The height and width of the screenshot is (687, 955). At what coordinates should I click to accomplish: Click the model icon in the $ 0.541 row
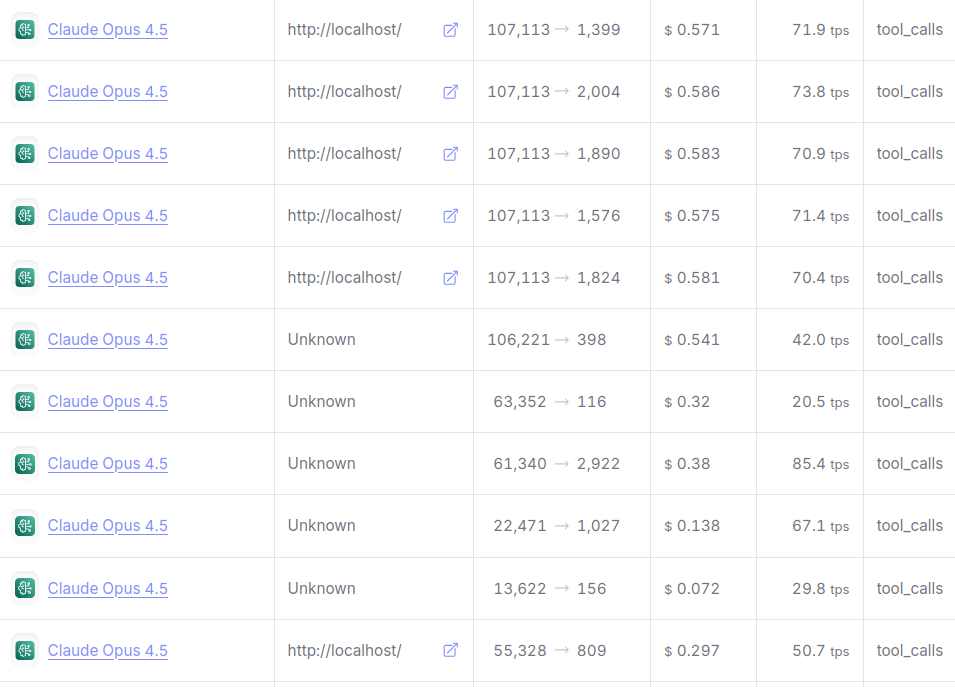(25, 339)
